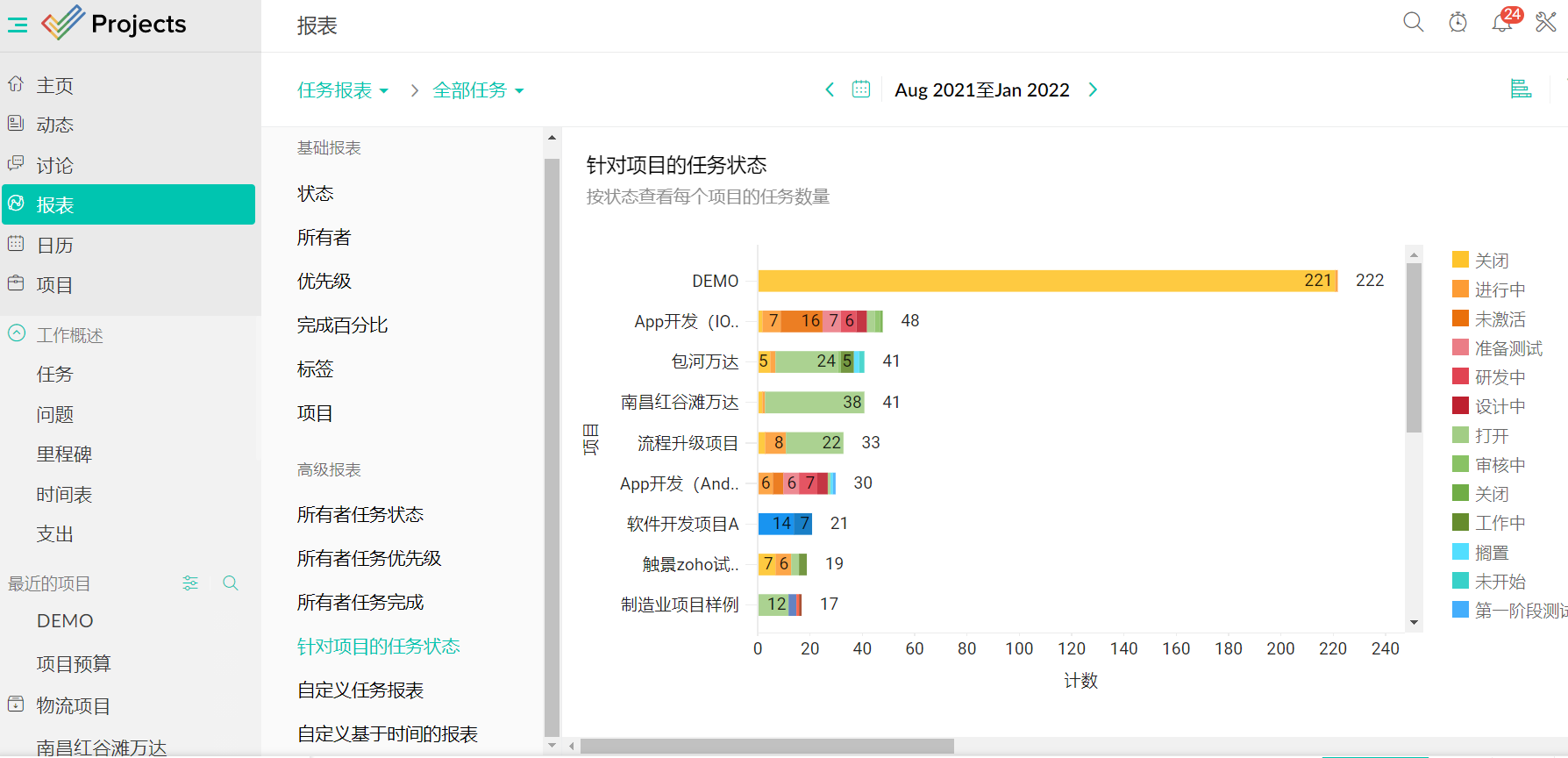Open the search icon in top bar

point(1413,22)
